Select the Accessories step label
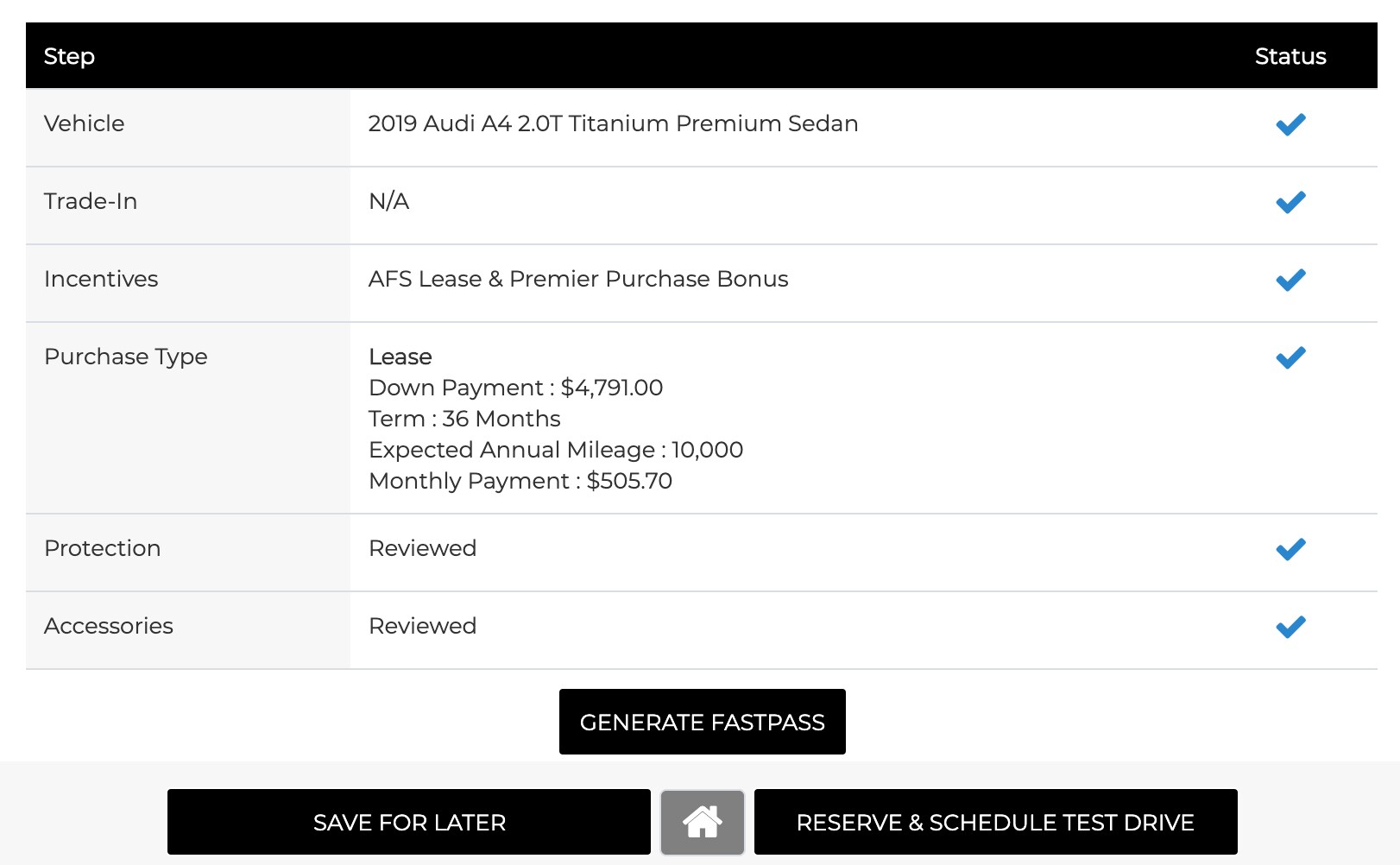 pos(109,626)
